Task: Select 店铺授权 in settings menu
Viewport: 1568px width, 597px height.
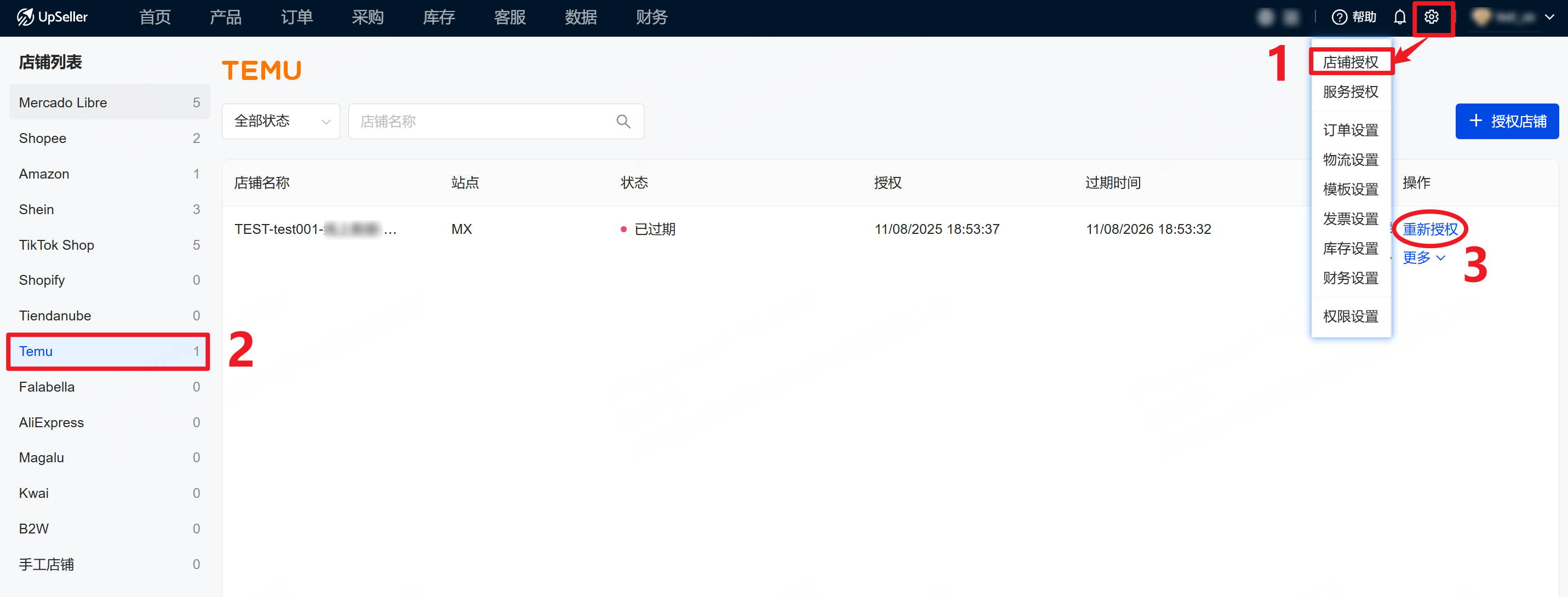Action: [x=1350, y=62]
